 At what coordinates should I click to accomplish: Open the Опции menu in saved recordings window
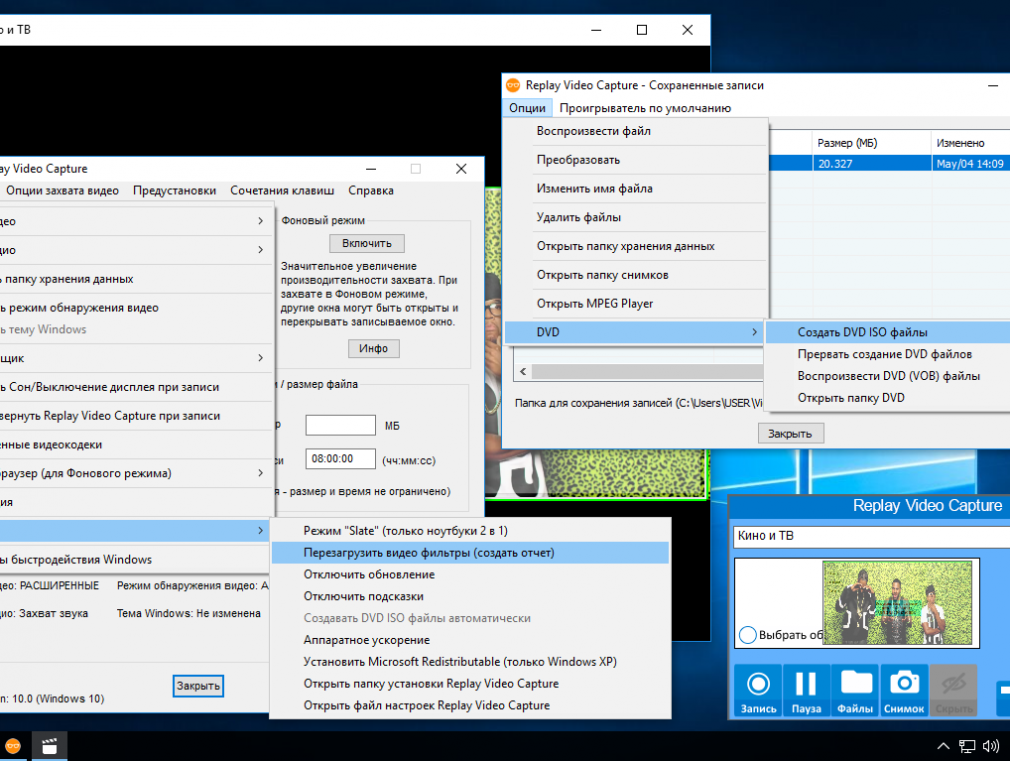[527, 108]
